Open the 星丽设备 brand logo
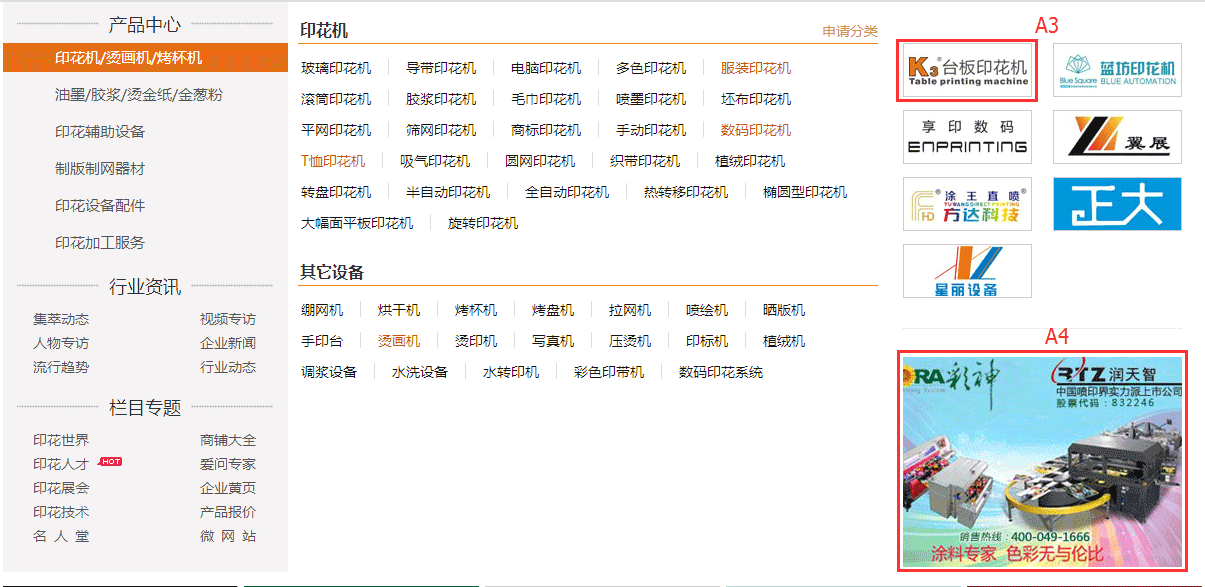The width and height of the screenshot is (1205, 587). [x=967, y=271]
